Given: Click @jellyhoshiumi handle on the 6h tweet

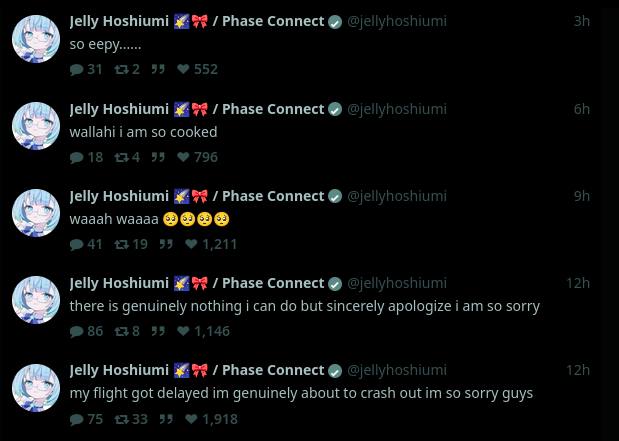Looking at the screenshot, I should pos(397,109).
